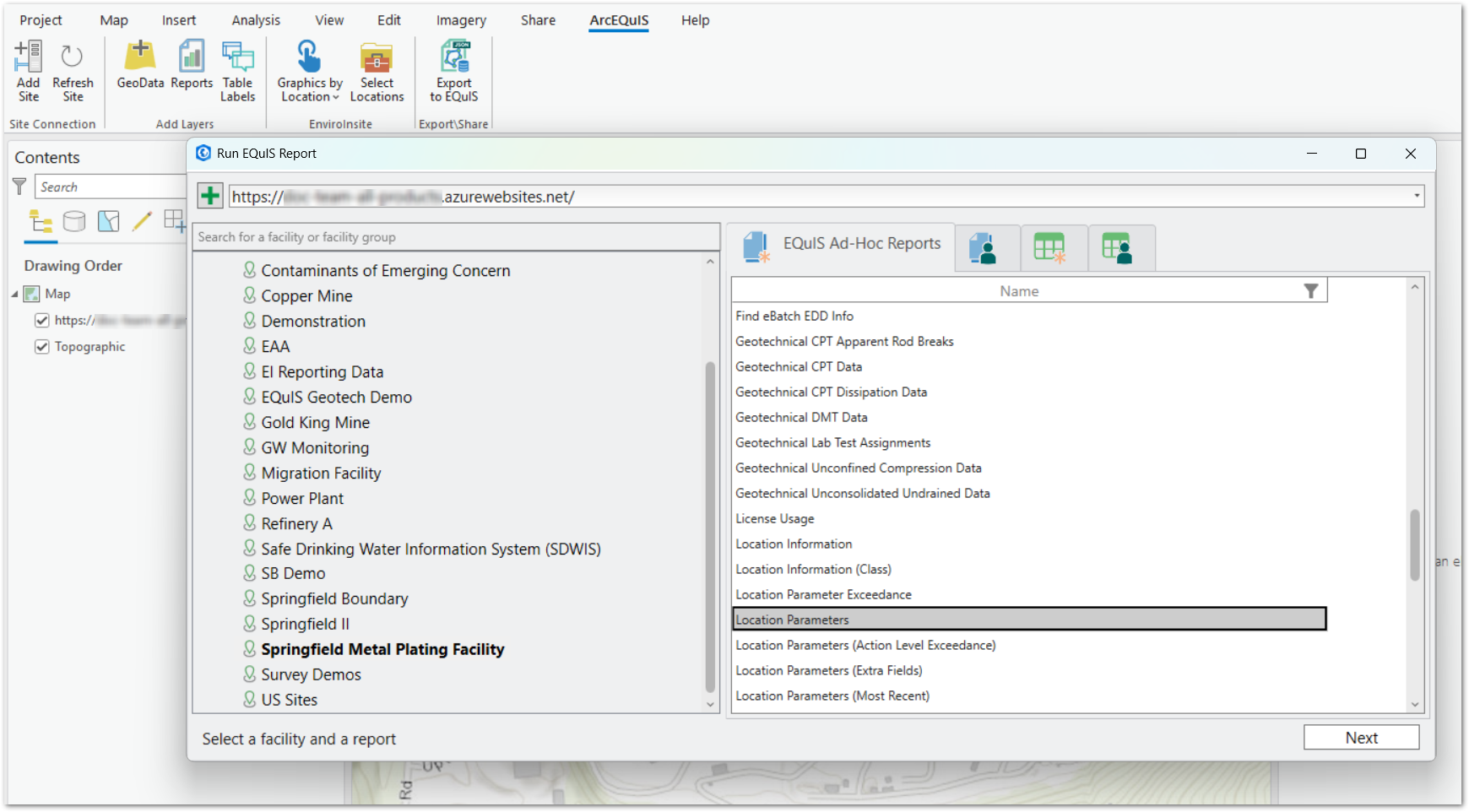Open the grid reports tab with orange star
Viewport: 1469px width, 812px height.
coord(1049,248)
